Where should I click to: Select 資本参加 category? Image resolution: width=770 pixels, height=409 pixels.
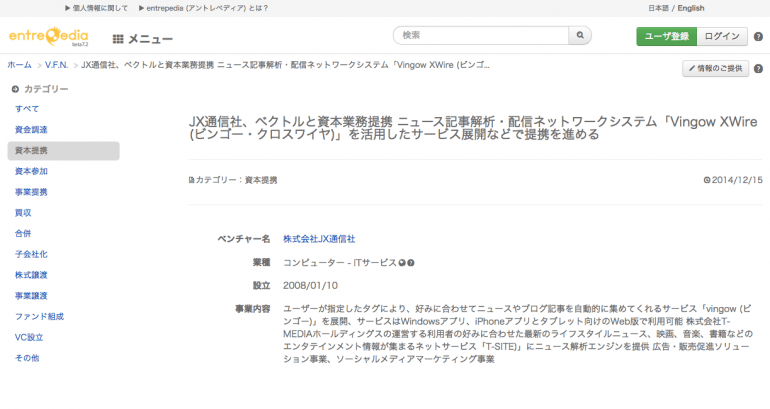coord(31,171)
